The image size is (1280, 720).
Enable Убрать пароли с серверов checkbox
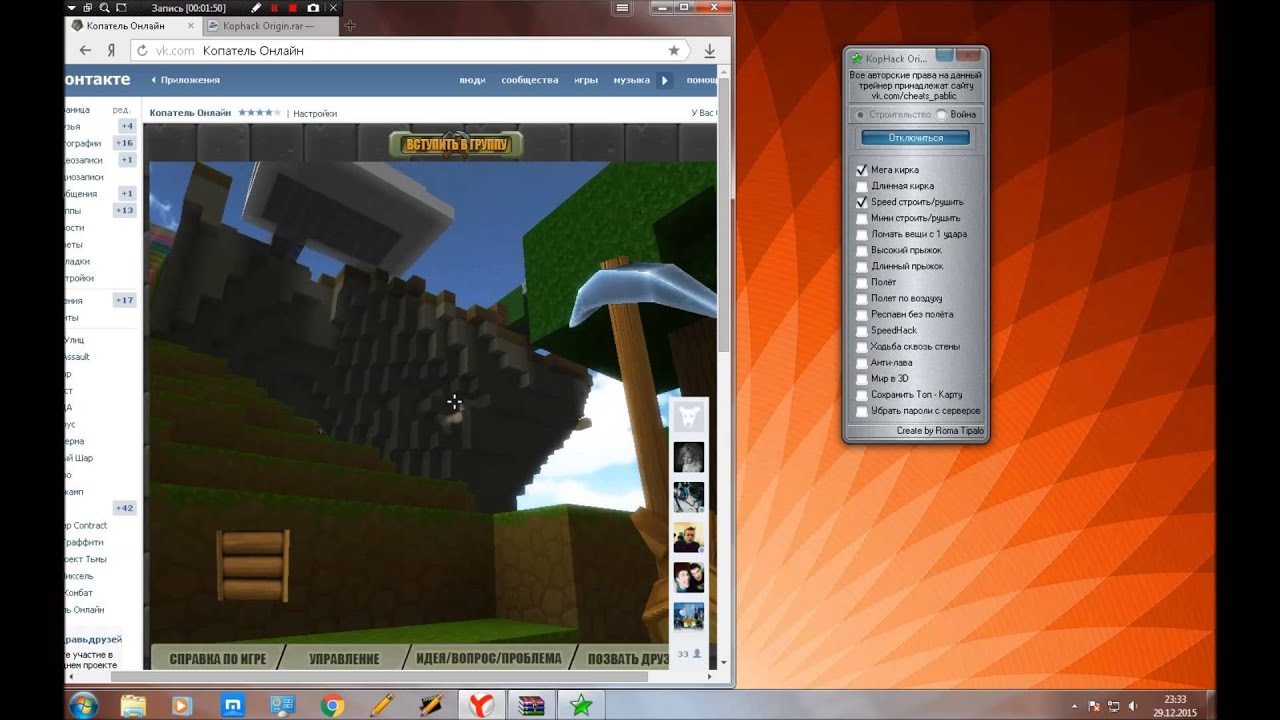click(862, 411)
